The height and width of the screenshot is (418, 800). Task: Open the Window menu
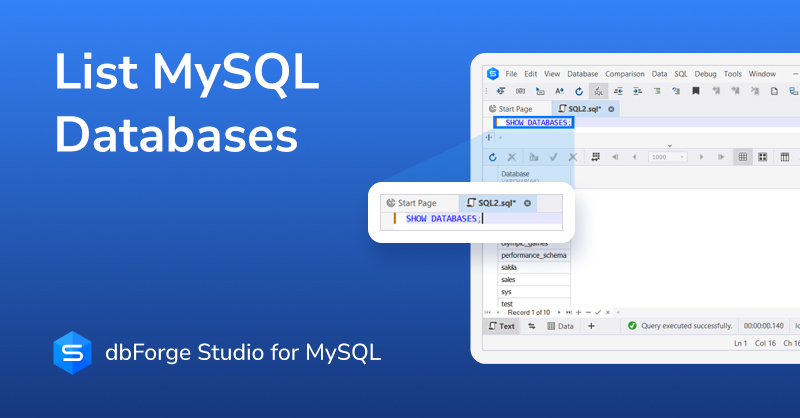click(762, 74)
